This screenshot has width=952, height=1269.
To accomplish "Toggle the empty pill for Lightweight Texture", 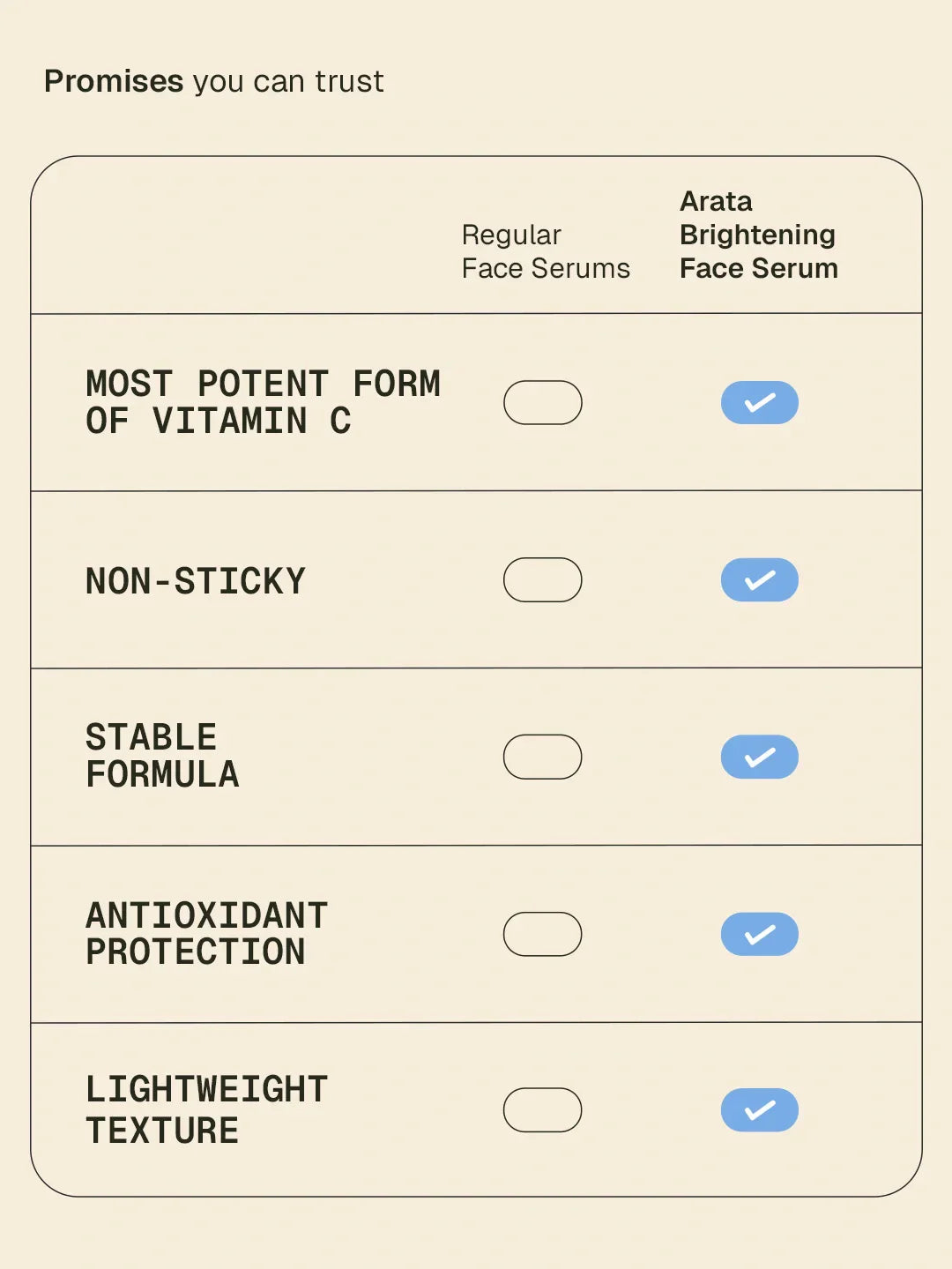I will tap(543, 1110).
